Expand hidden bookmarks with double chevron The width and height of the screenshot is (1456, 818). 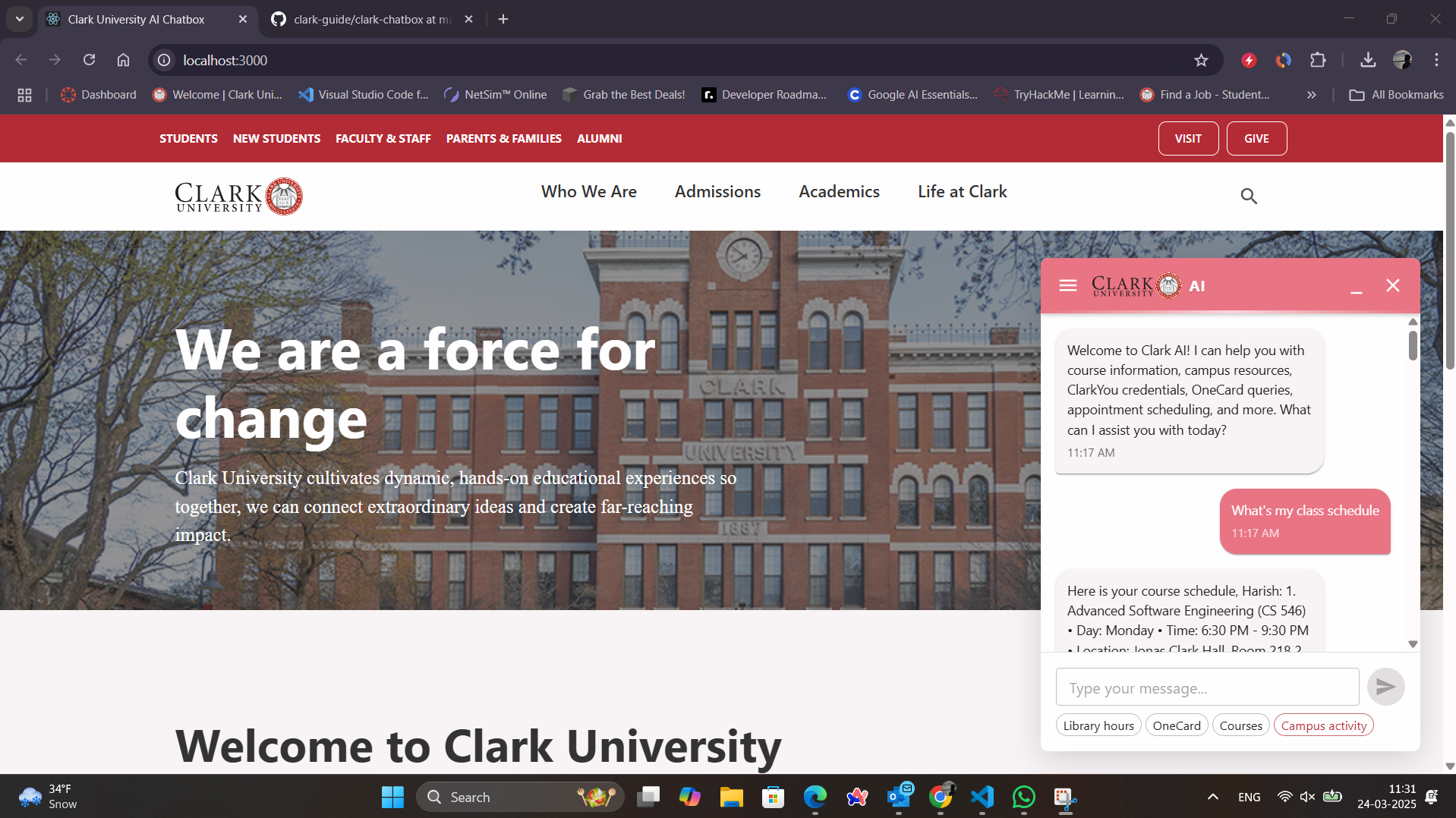[1311, 95]
